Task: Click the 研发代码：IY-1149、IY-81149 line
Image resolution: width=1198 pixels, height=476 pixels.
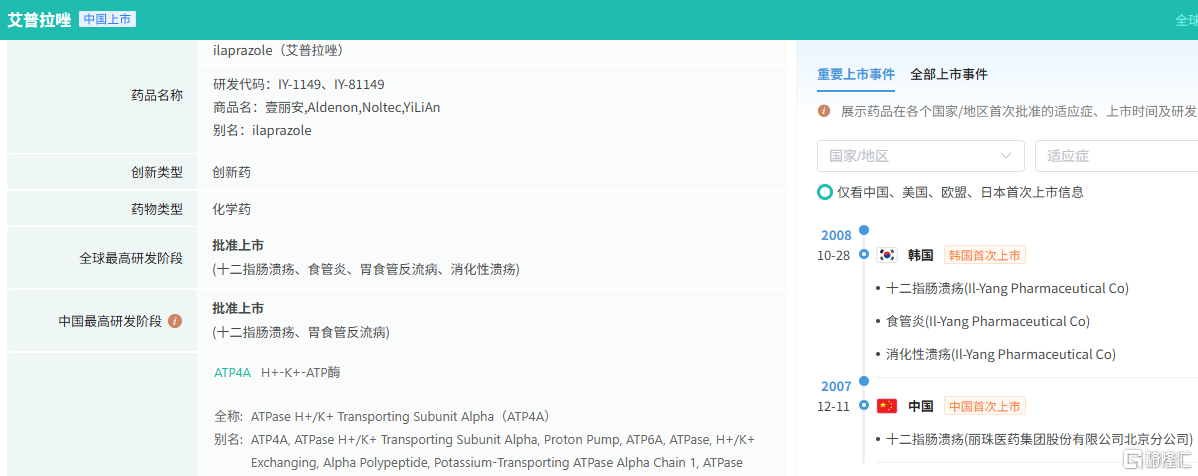Action: (x=299, y=84)
